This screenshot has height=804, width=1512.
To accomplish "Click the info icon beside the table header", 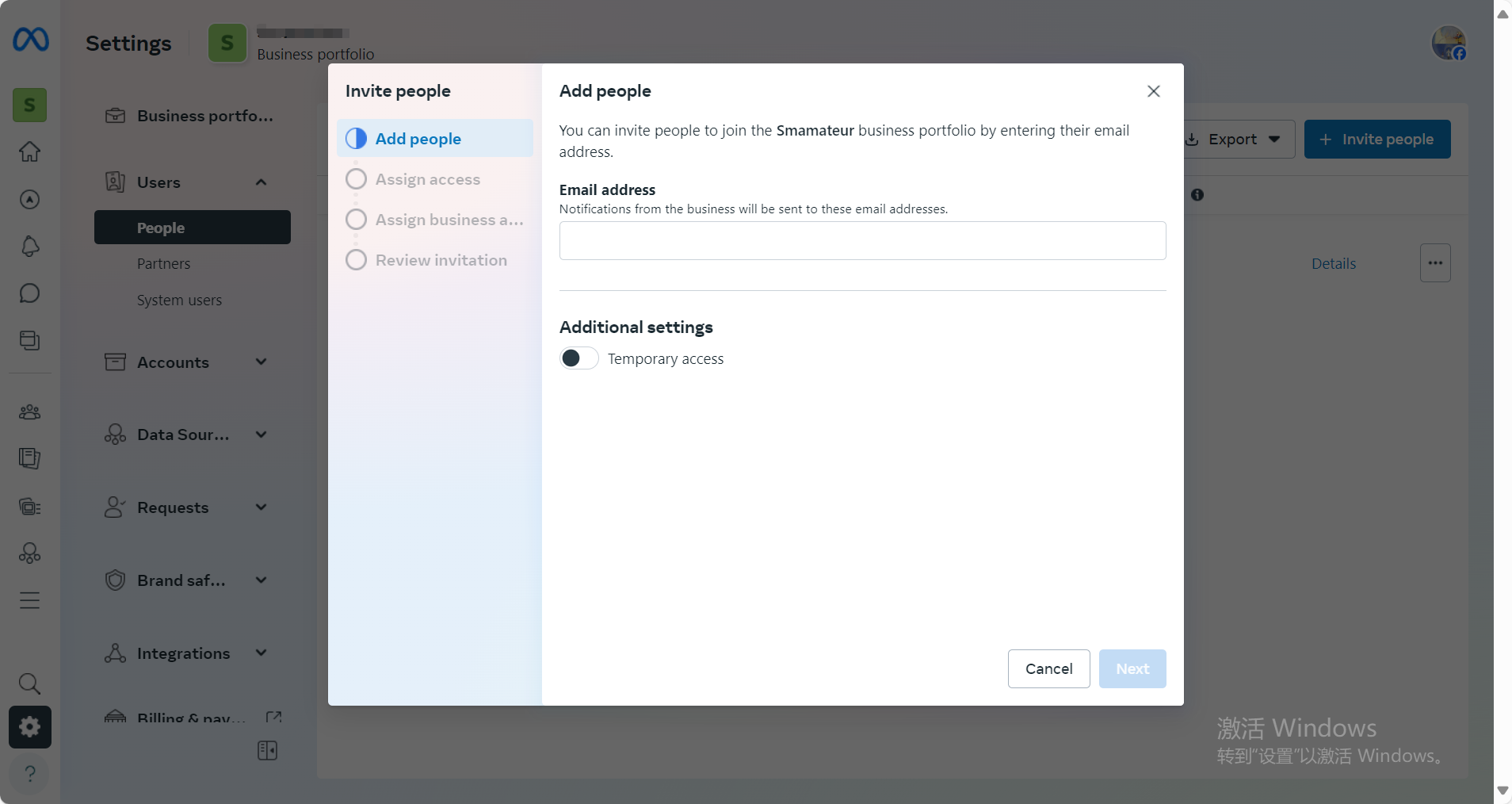I will click(x=1197, y=195).
